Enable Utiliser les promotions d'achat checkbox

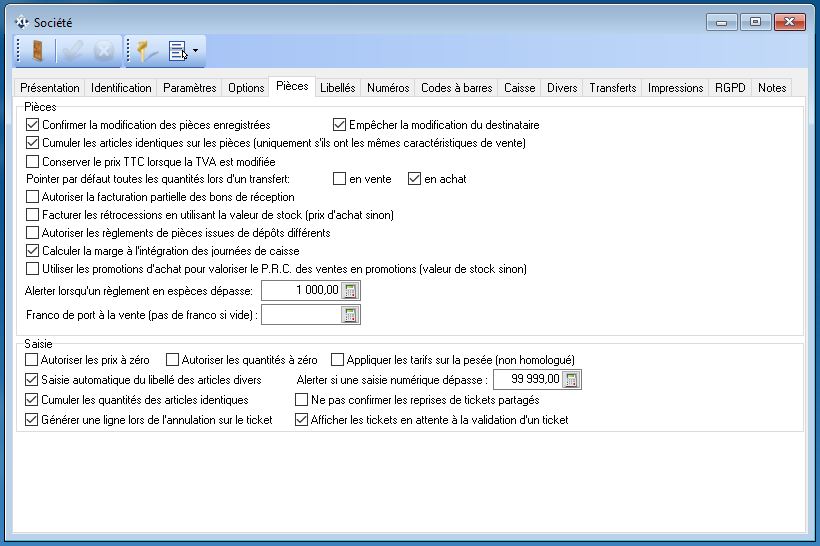[32, 269]
